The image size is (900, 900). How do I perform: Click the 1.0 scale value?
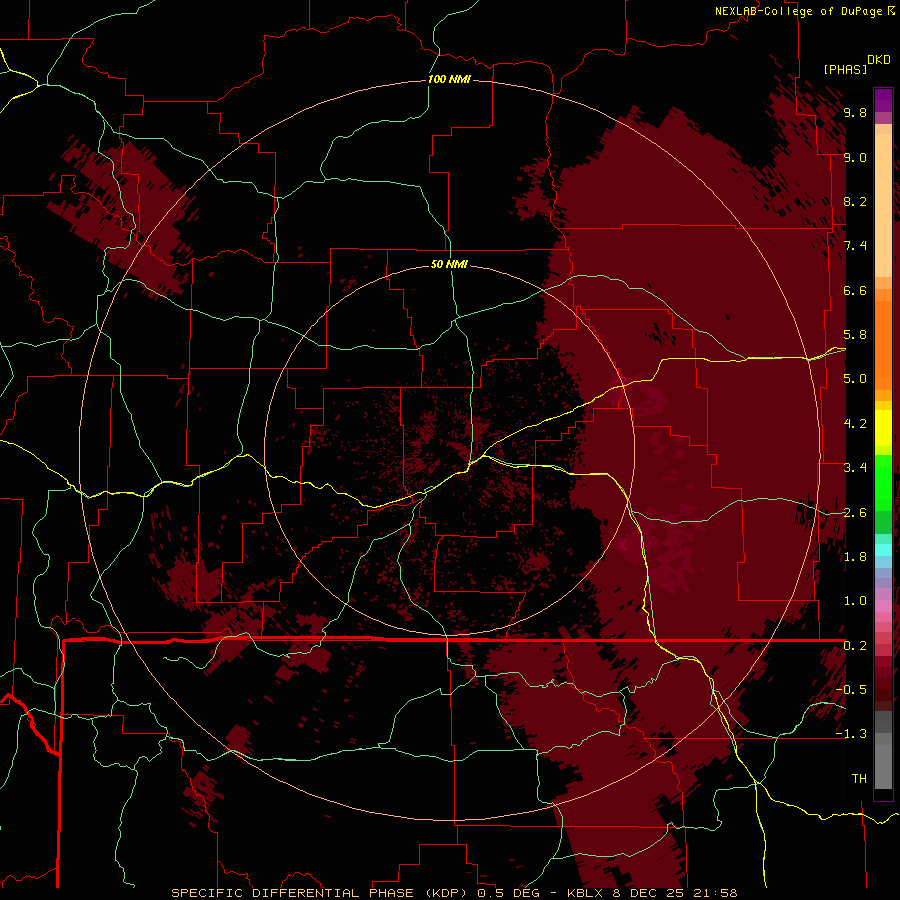pos(855,601)
